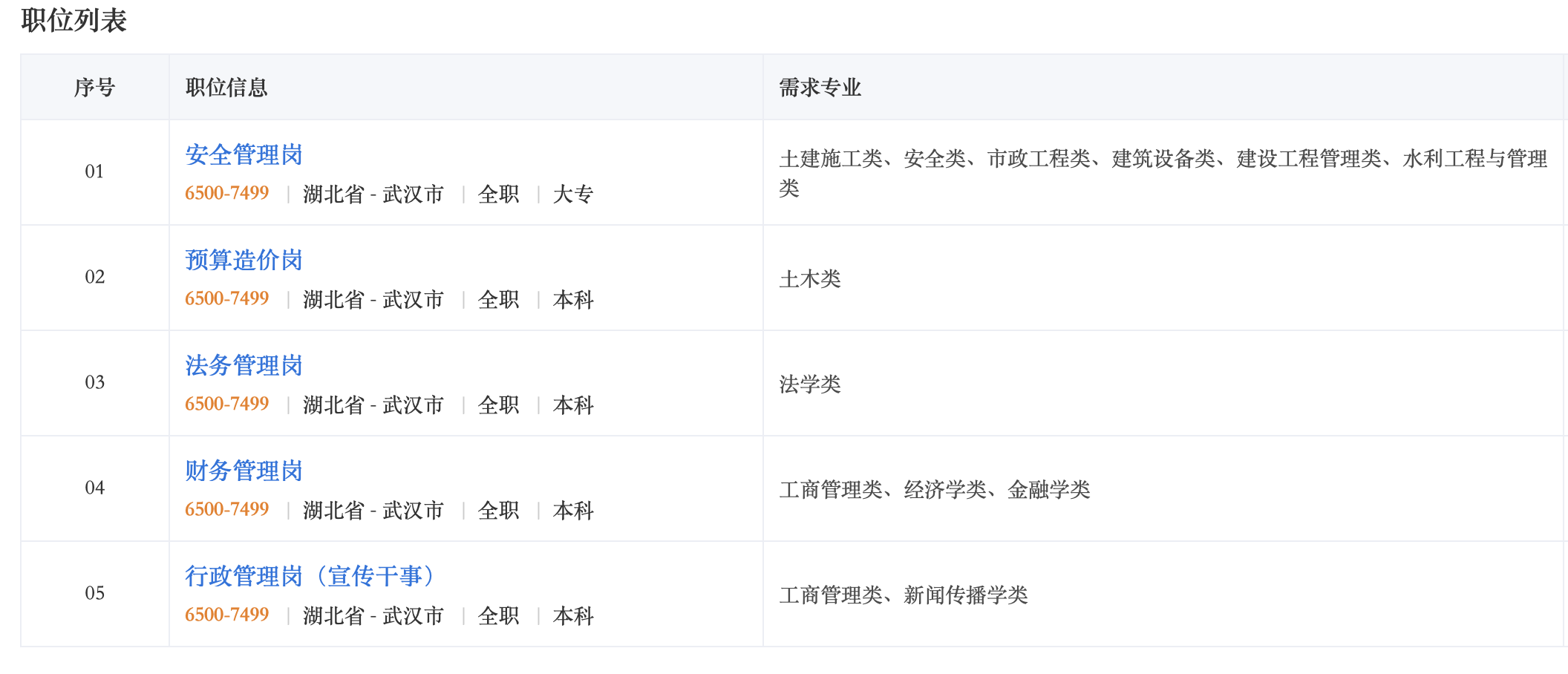1568x674 pixels.
Task: Open the 财务管理岗 job link
Action: [244, 471]
